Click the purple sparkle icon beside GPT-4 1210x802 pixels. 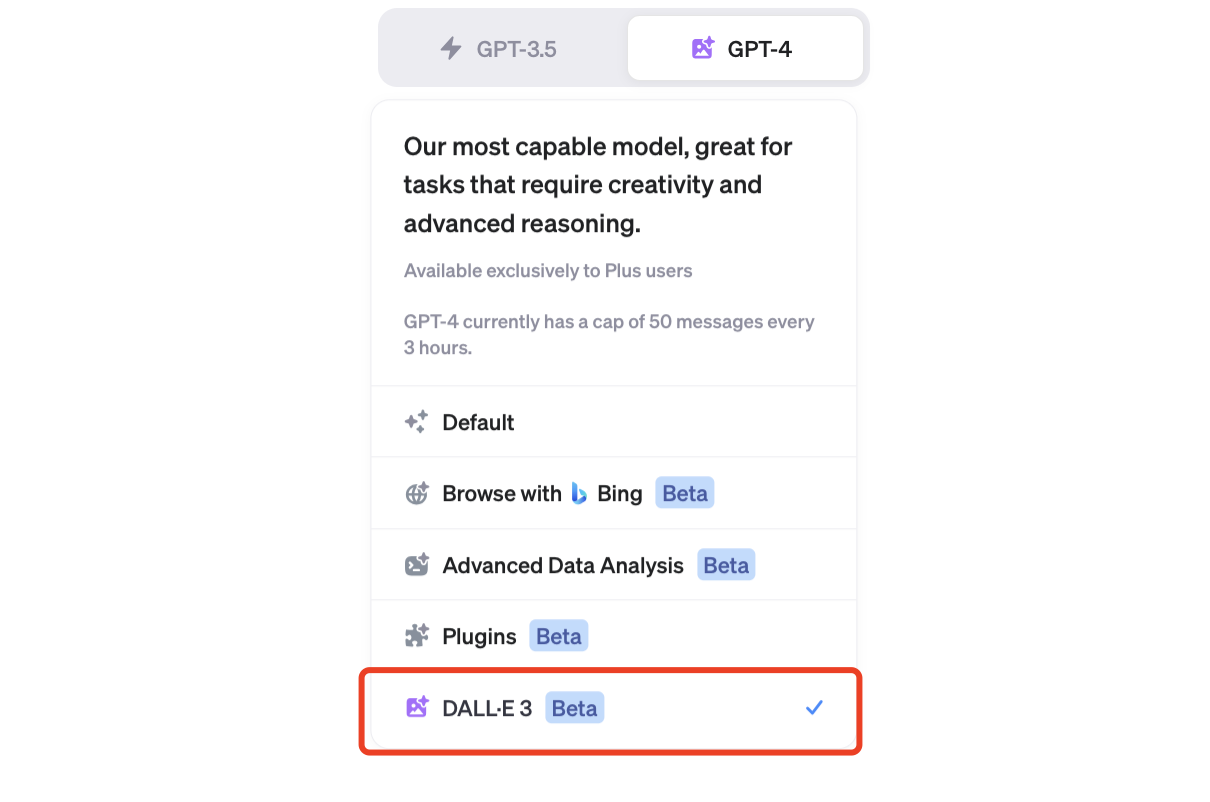[703, 48]
